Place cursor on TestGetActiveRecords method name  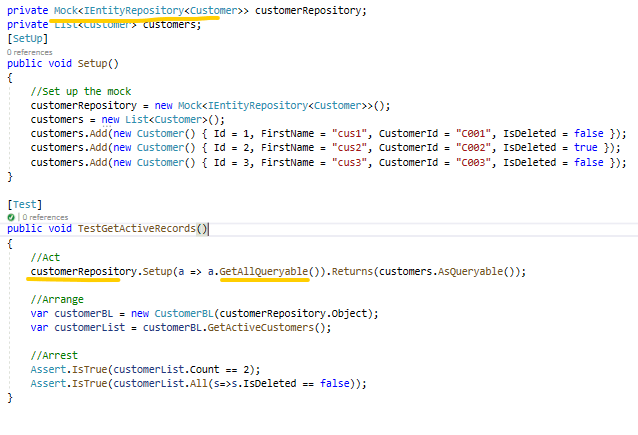137,228
